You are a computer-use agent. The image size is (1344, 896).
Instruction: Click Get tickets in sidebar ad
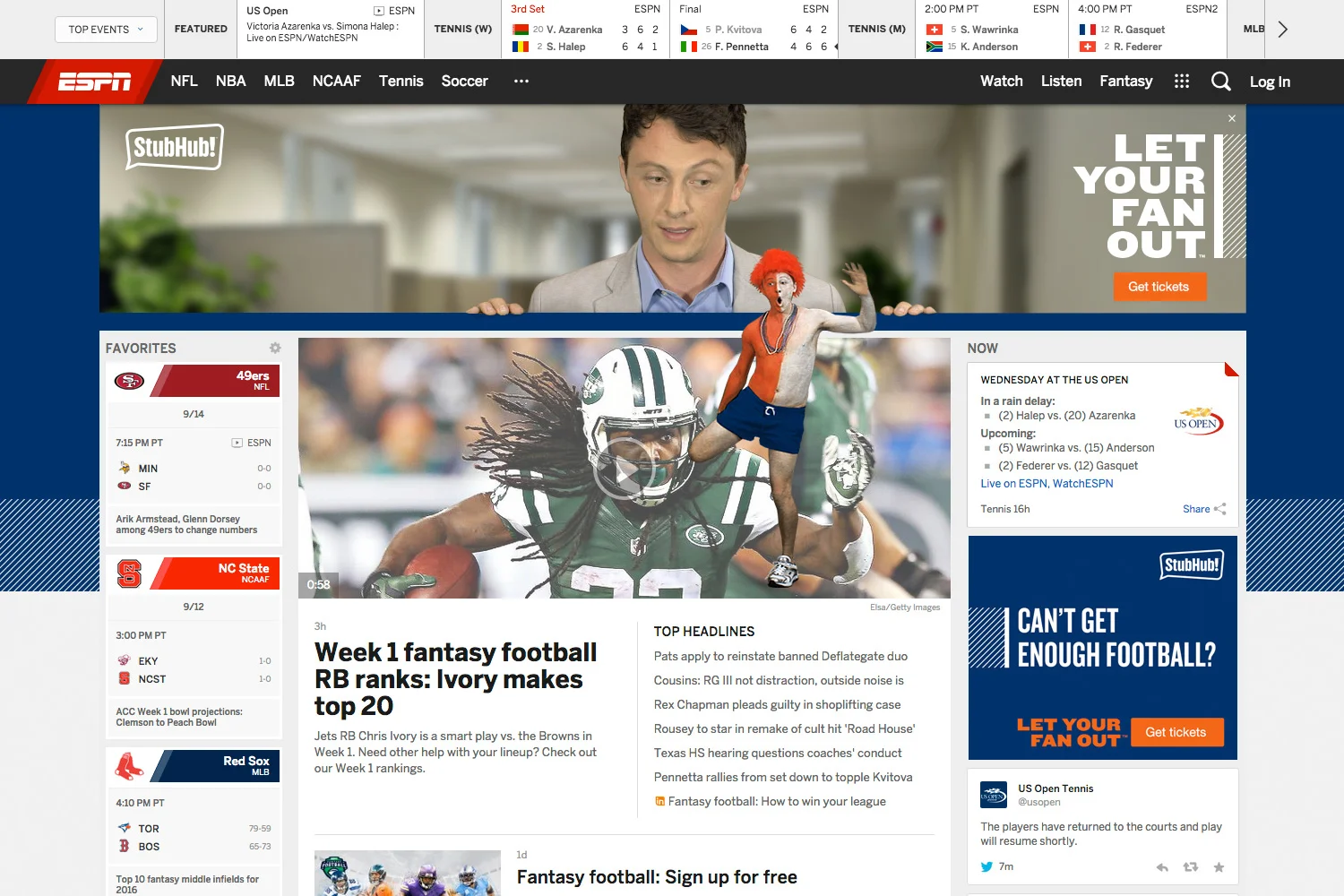(1176, 732)
